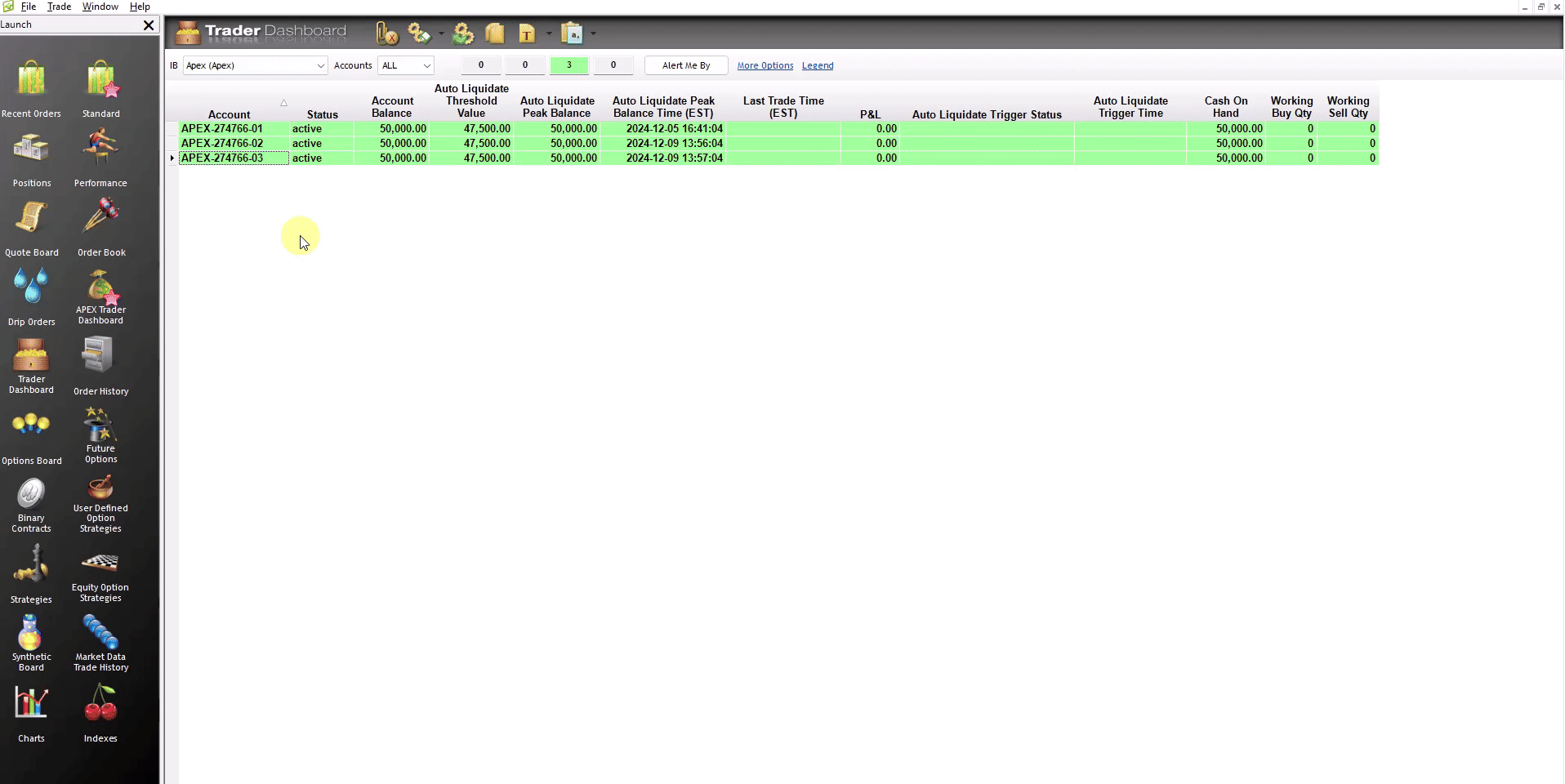
Task: Open the Quote Board launcher icon
Action: (31, 219)
